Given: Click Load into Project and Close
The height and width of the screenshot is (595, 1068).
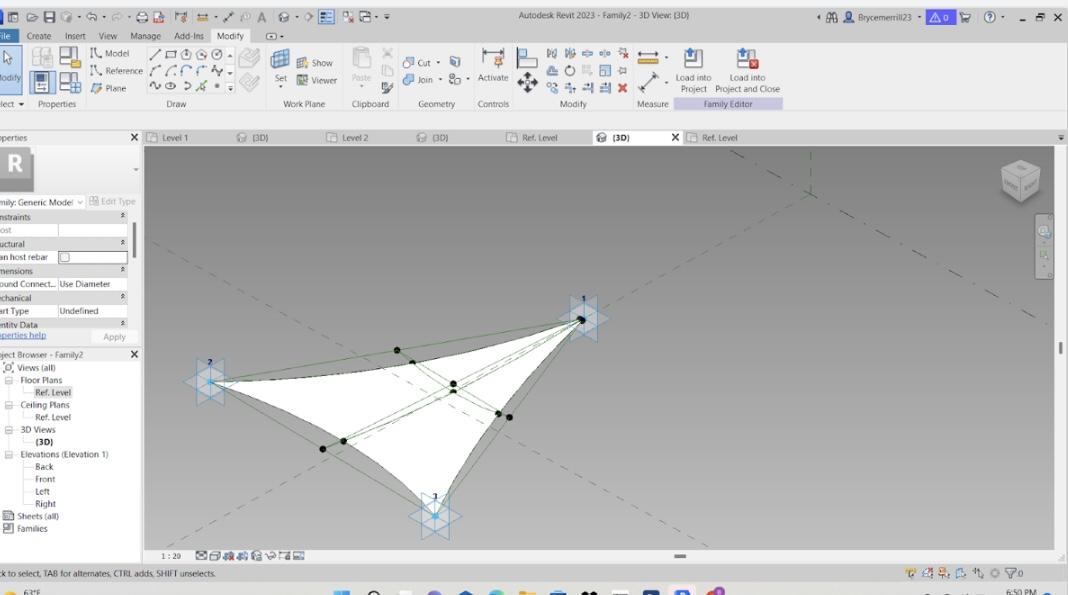Looking at the screenshot, I should [x=747, y=71].
